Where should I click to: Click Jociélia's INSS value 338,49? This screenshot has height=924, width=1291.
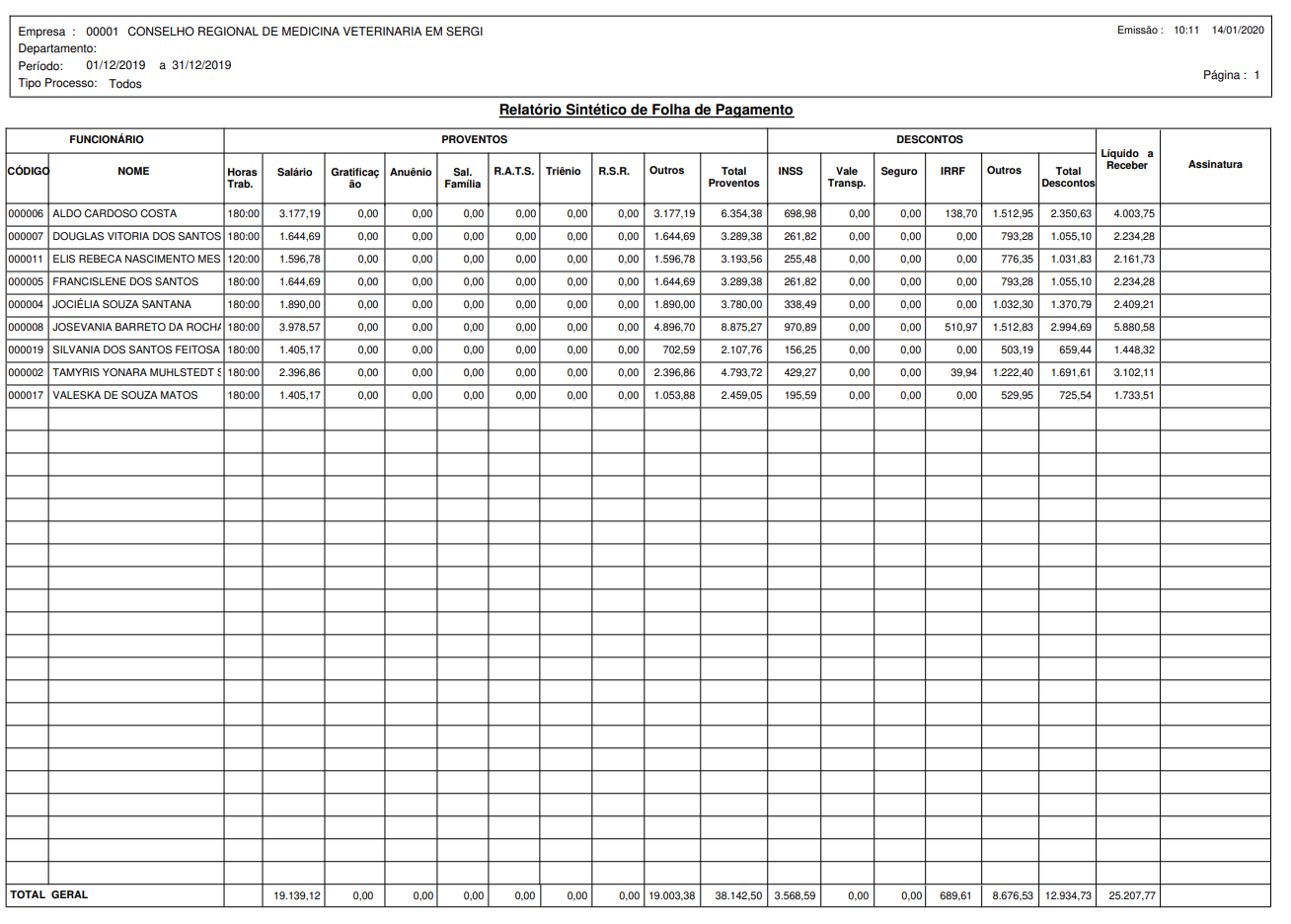(x=800, y=304)
